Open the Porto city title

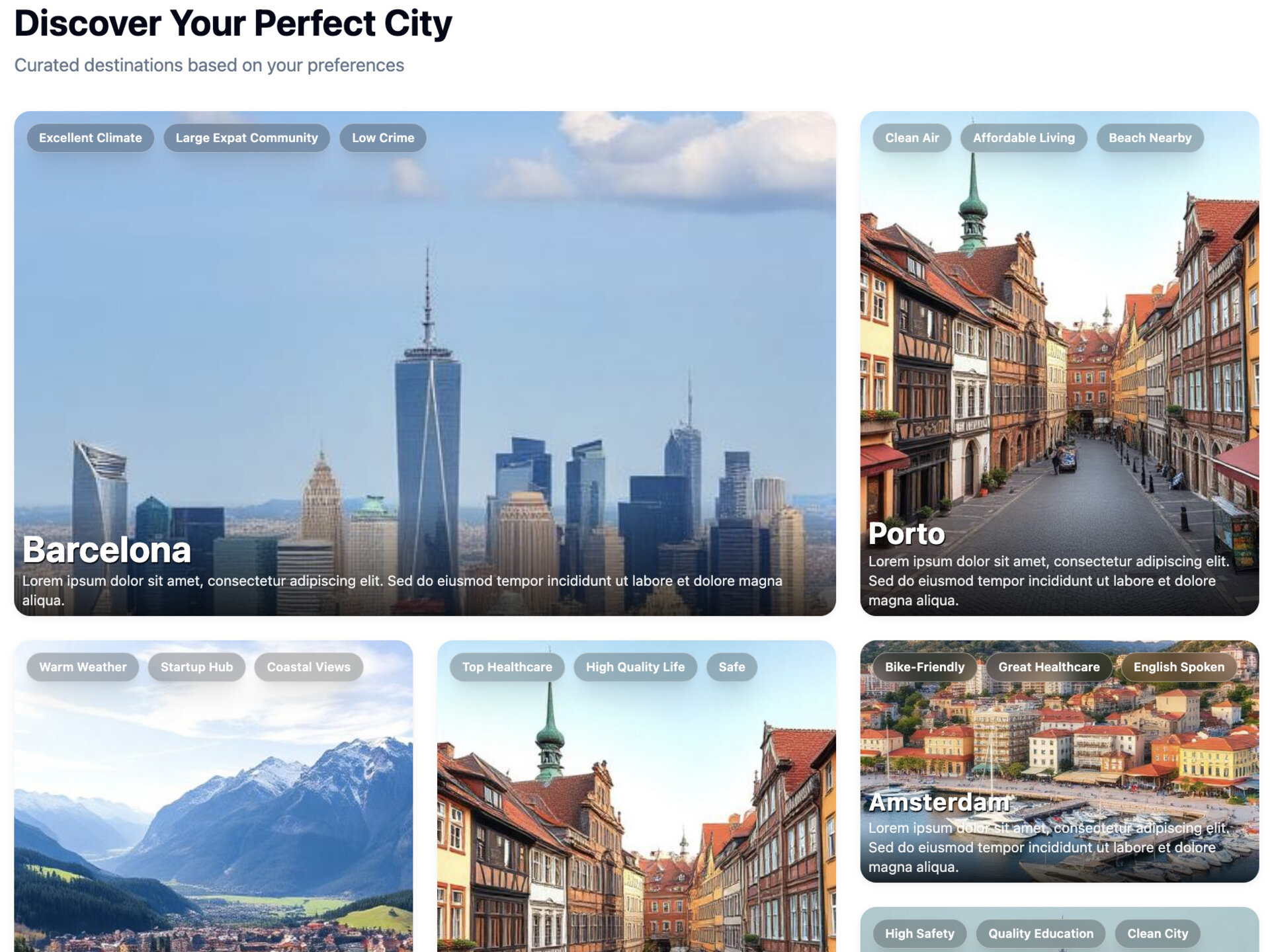[906, 534]
